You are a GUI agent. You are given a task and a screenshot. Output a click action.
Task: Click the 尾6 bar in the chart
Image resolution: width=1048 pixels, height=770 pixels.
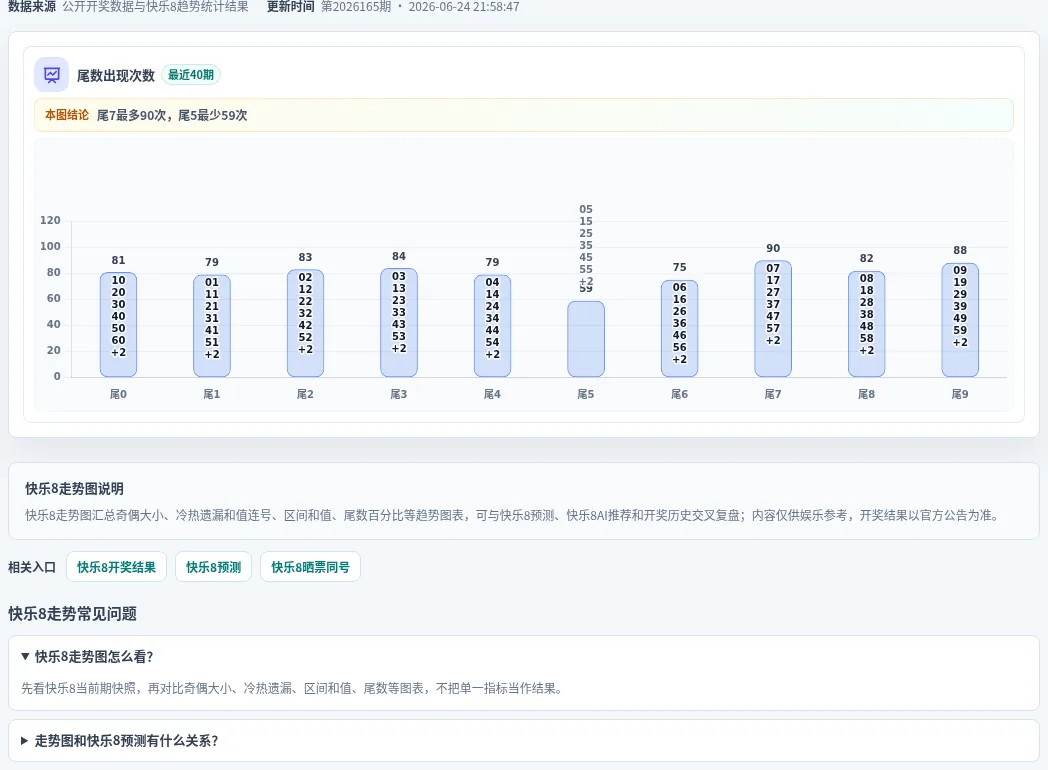[x=680, y=328]
